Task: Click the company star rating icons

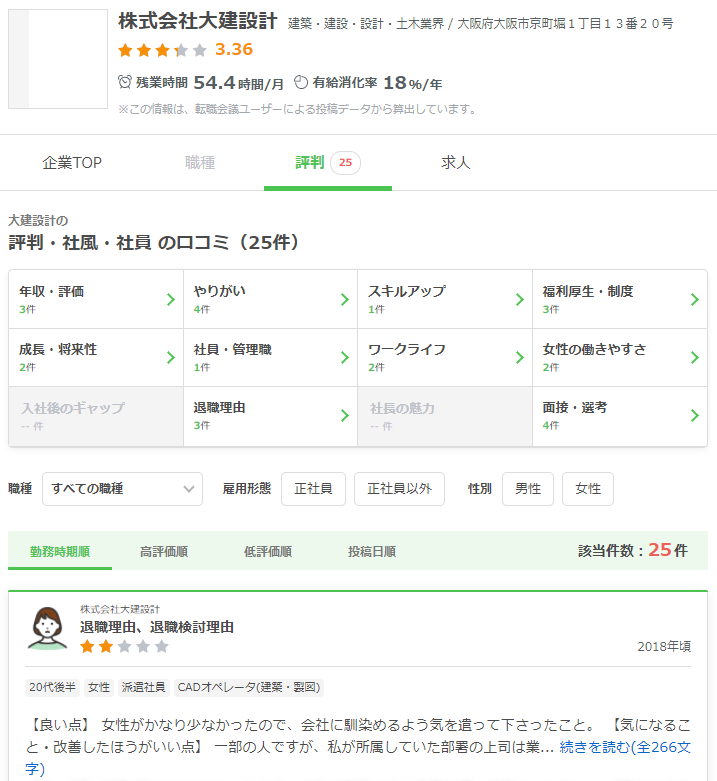Action: 162,50
